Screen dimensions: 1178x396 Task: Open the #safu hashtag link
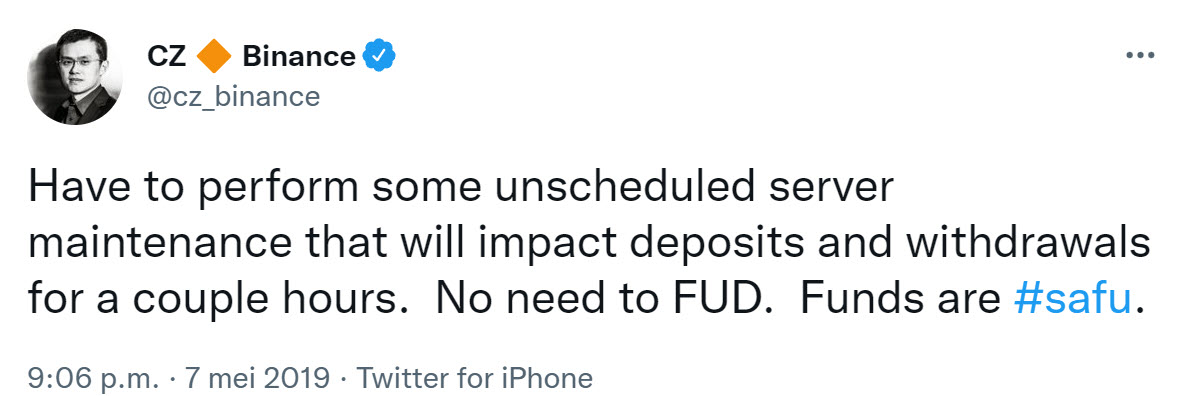1072,299
